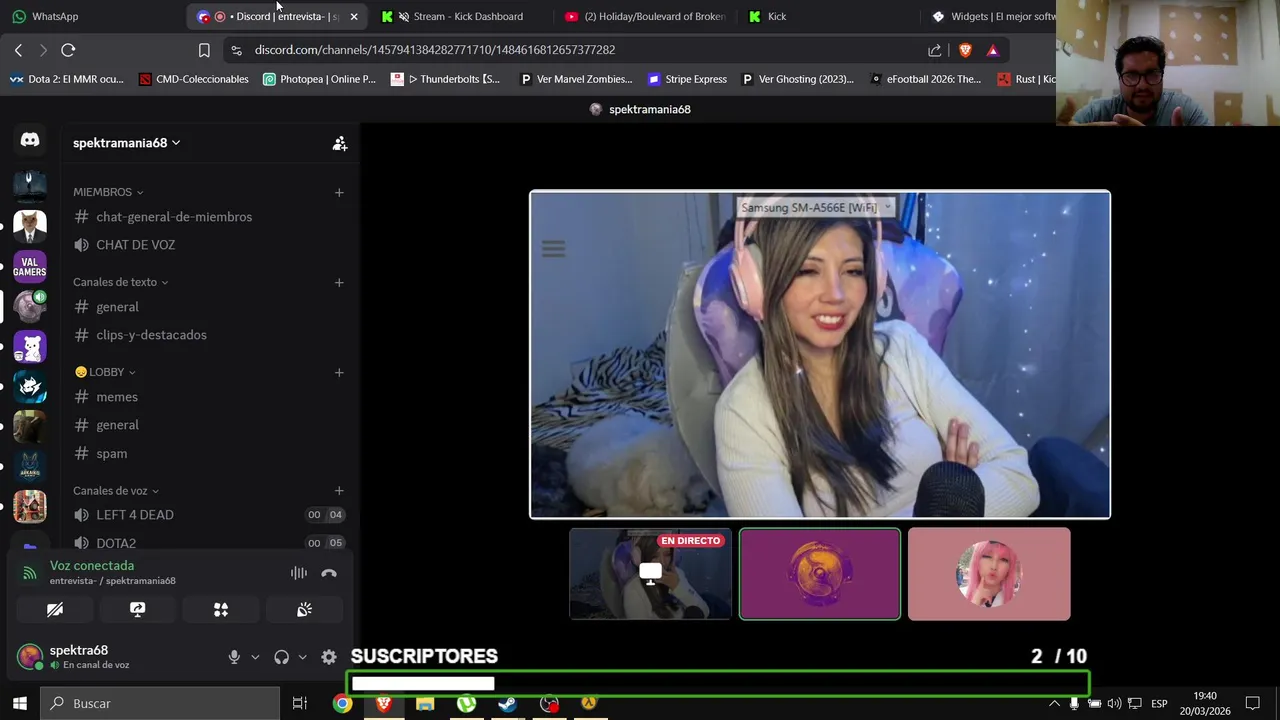
Task: Reload the page in browser
Action: (68, 50)
